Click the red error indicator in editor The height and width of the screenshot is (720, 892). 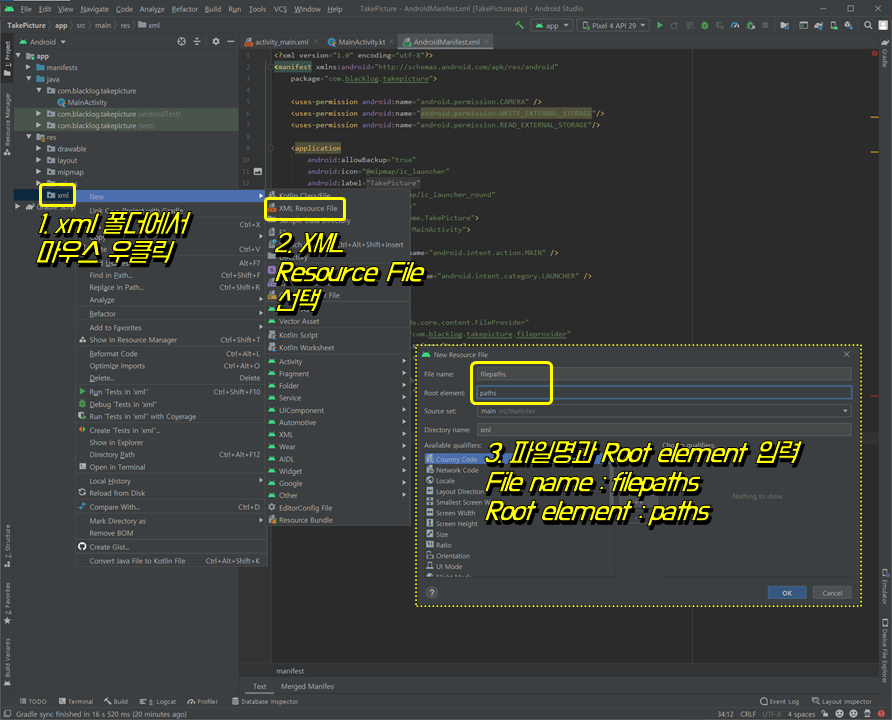click(874, 53)
